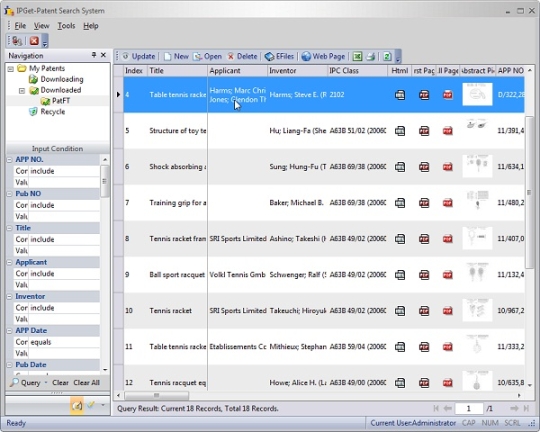Open full page PDF for row 11

447,347
